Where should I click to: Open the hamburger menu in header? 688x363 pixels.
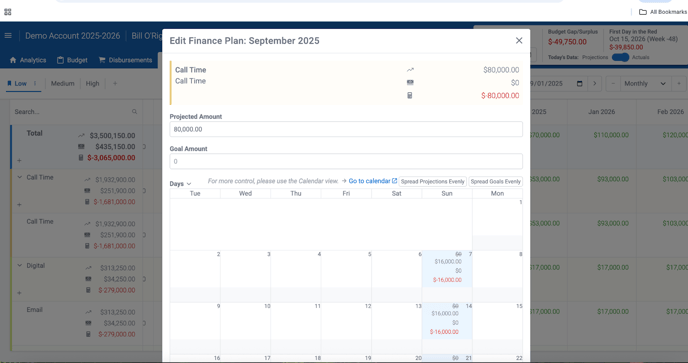(8, 36)
